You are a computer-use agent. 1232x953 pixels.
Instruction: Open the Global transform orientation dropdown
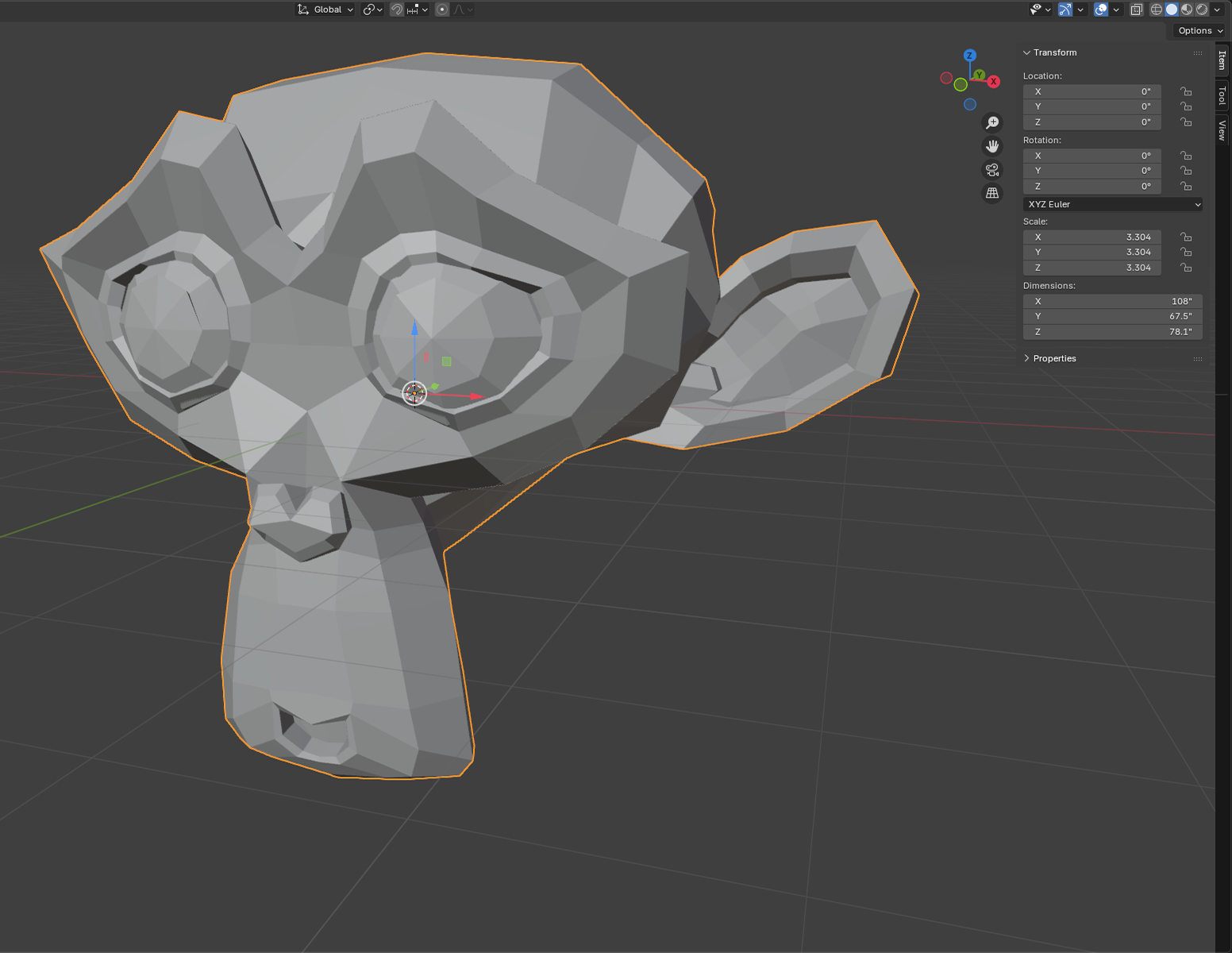325,10
